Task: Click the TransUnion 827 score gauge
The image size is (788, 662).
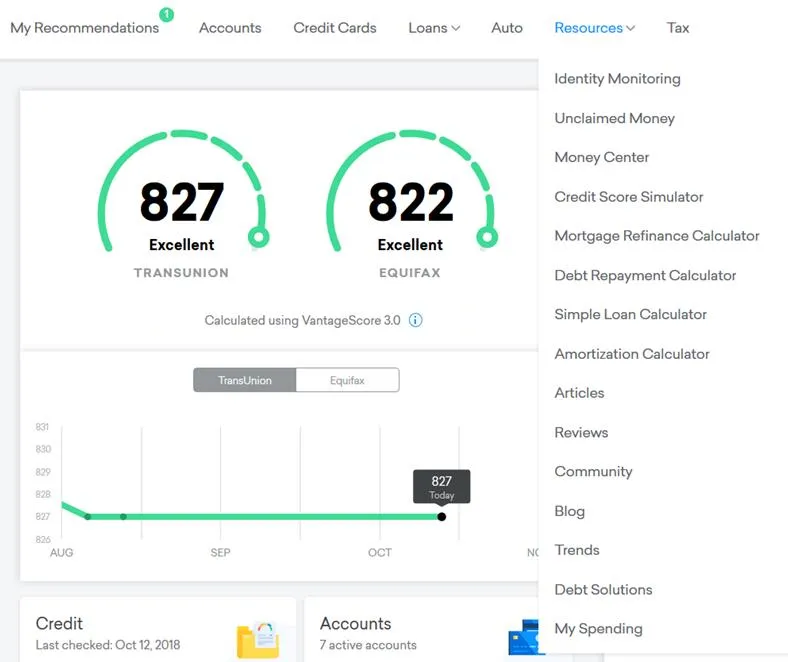Action: click(182, 203)
